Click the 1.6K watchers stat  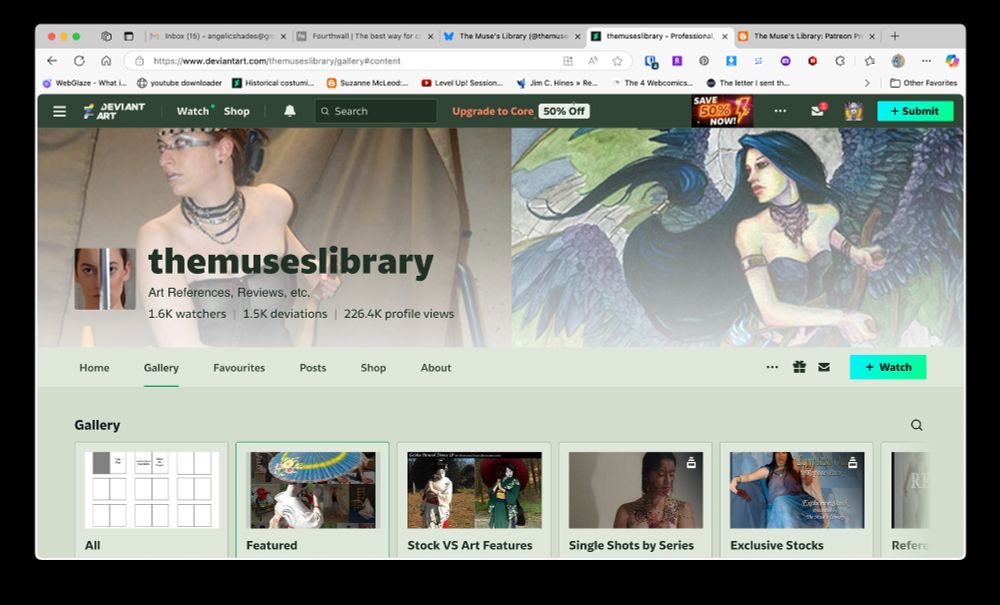(187, 314)
